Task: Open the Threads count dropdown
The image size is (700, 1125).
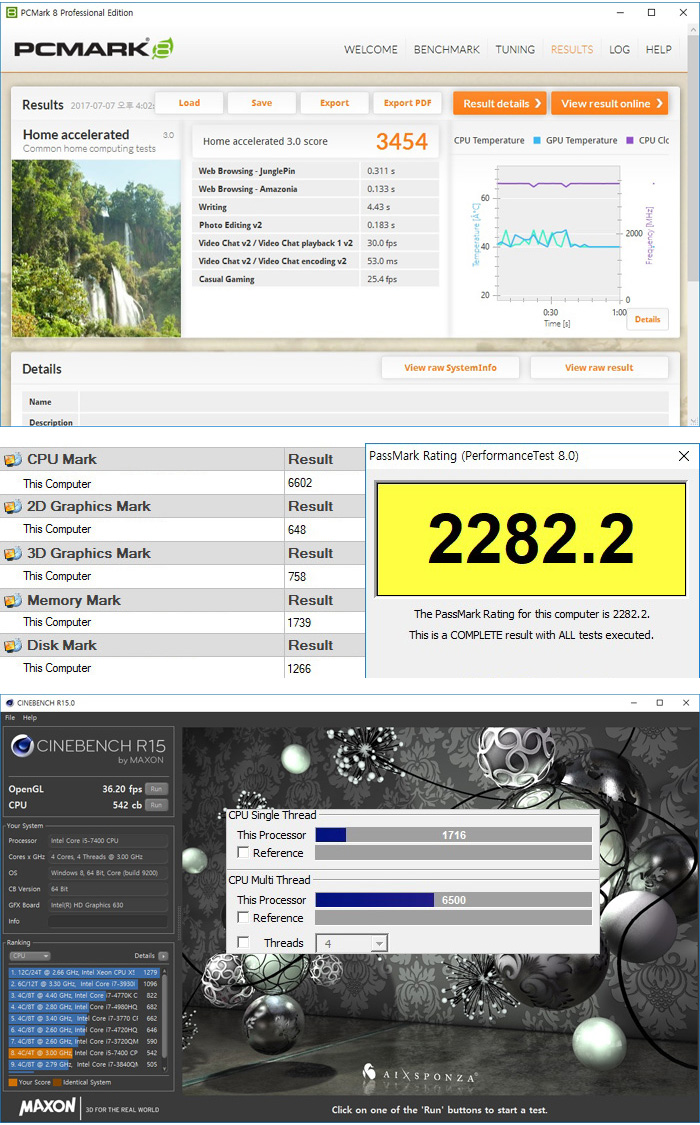Action: [379, 943]
